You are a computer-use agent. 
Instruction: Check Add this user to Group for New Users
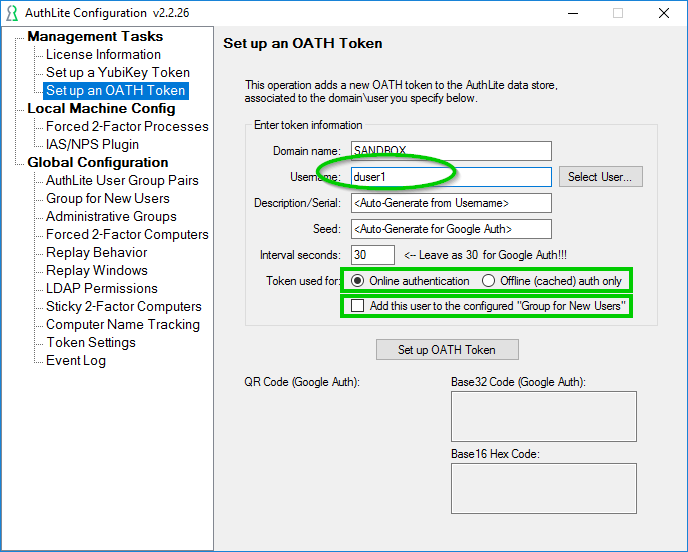tap(358, 305)
